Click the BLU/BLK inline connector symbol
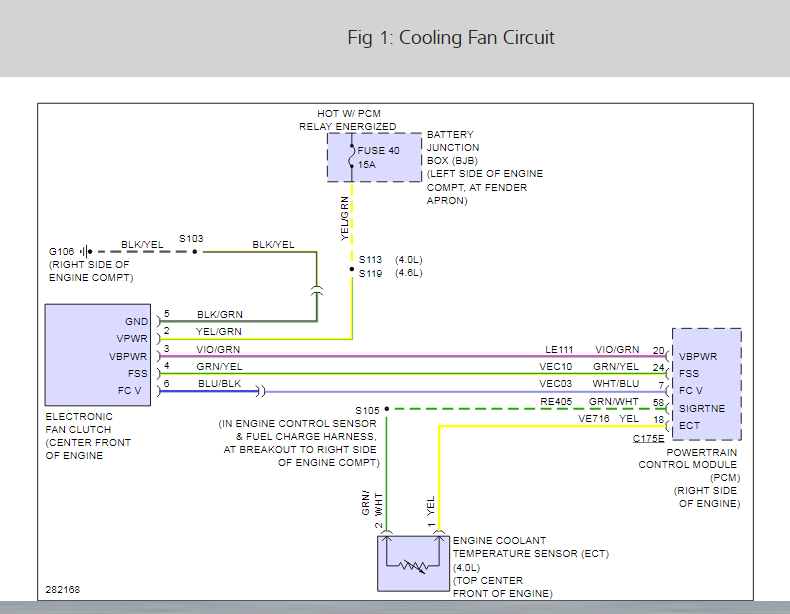Viewport: 790px width, 614px height. (260, 391)
